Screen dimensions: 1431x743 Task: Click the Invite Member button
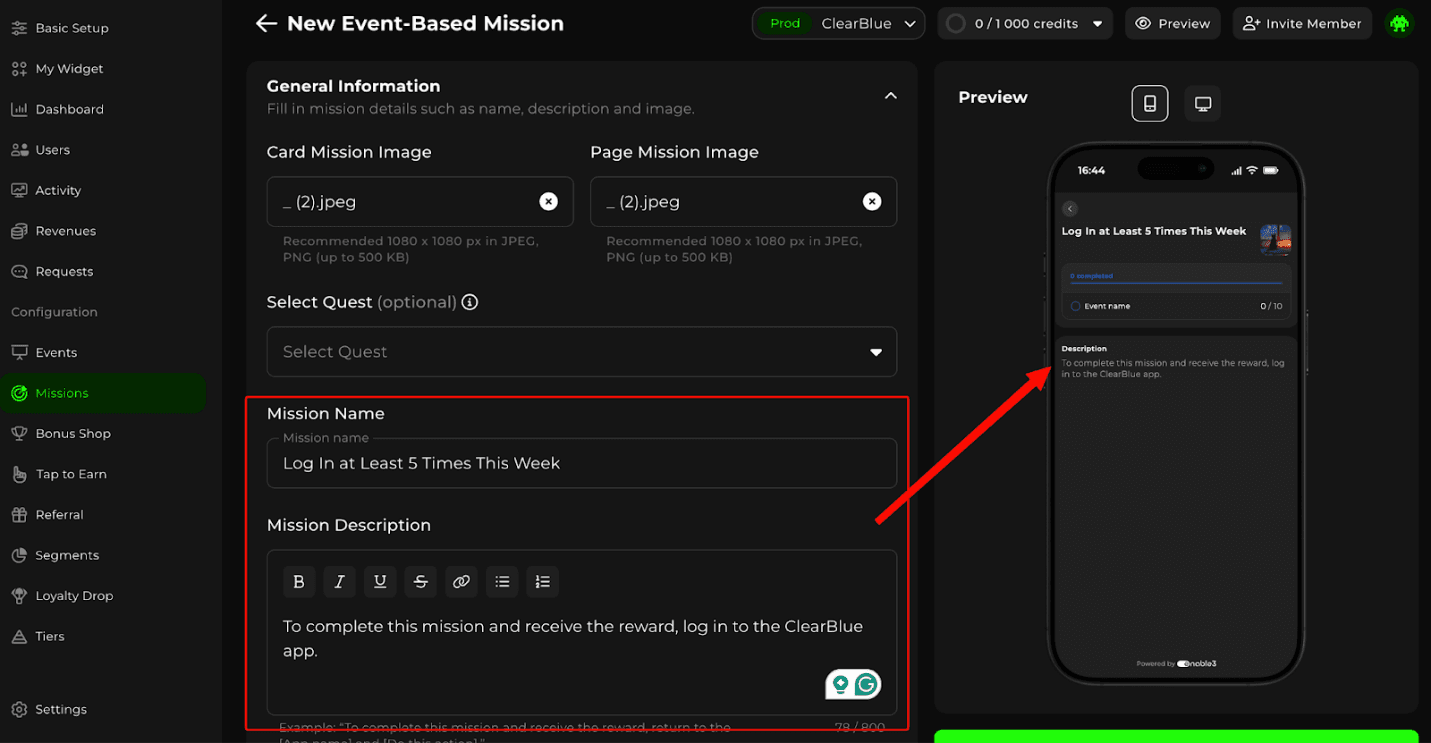pos(1303,23)
